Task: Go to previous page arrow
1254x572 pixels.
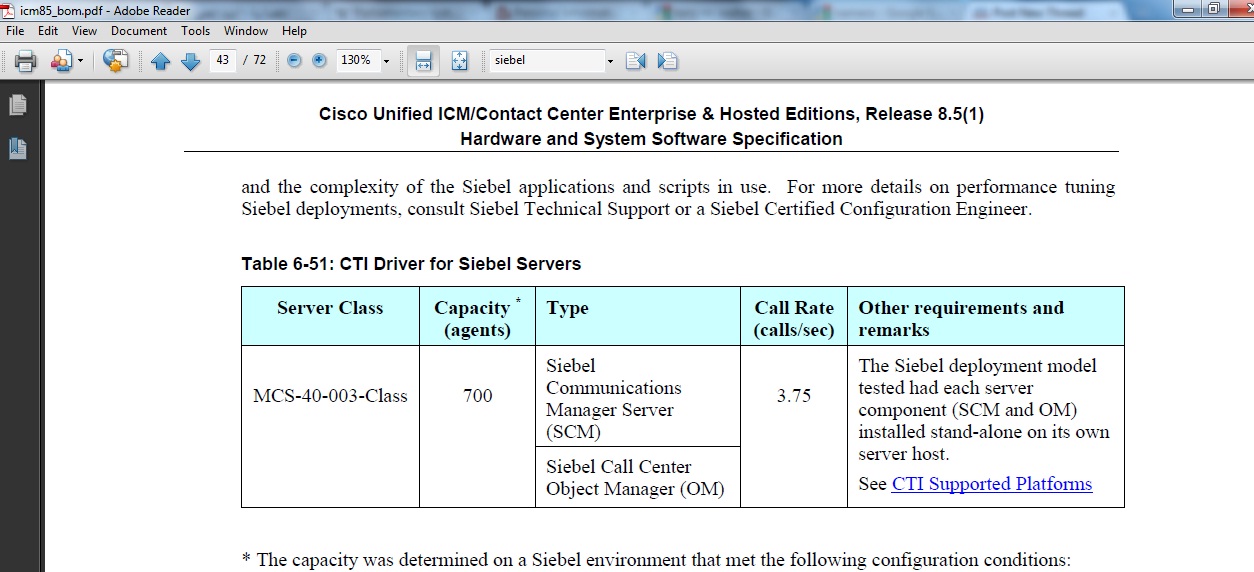Action: coord(161,61)
